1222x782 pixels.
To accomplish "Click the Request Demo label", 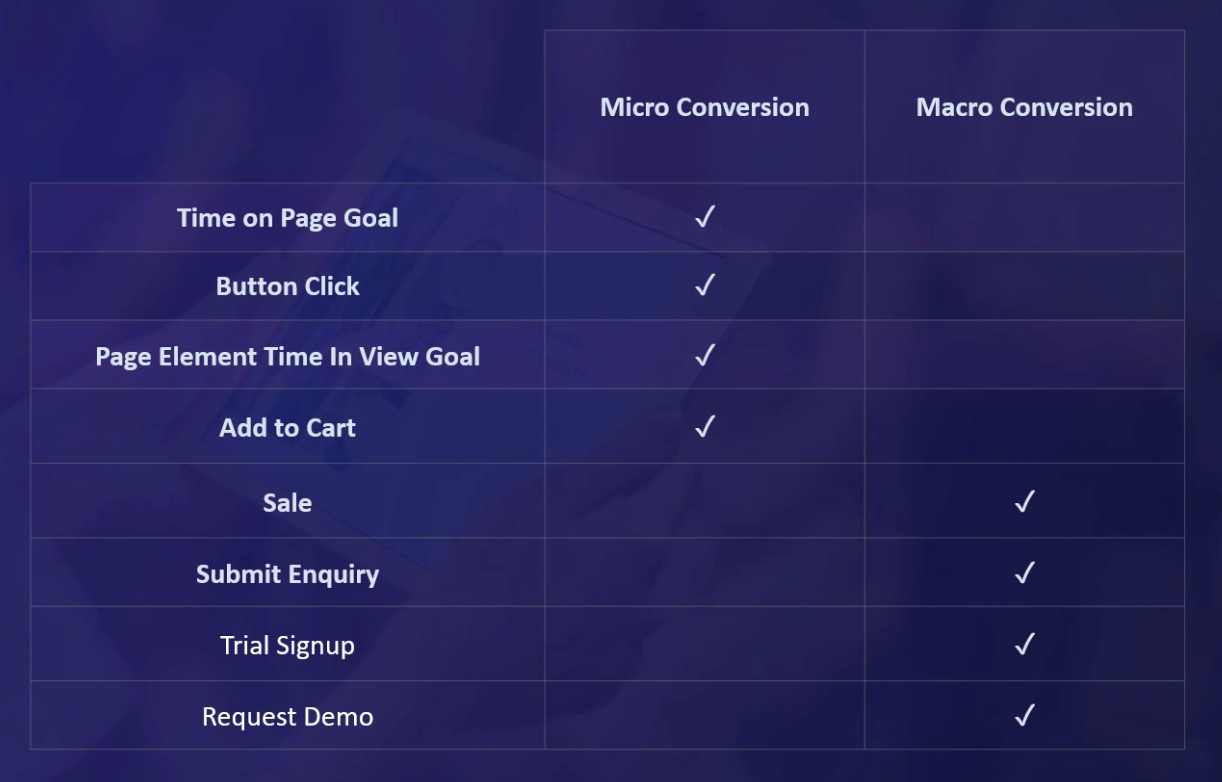I will (288, 717).
